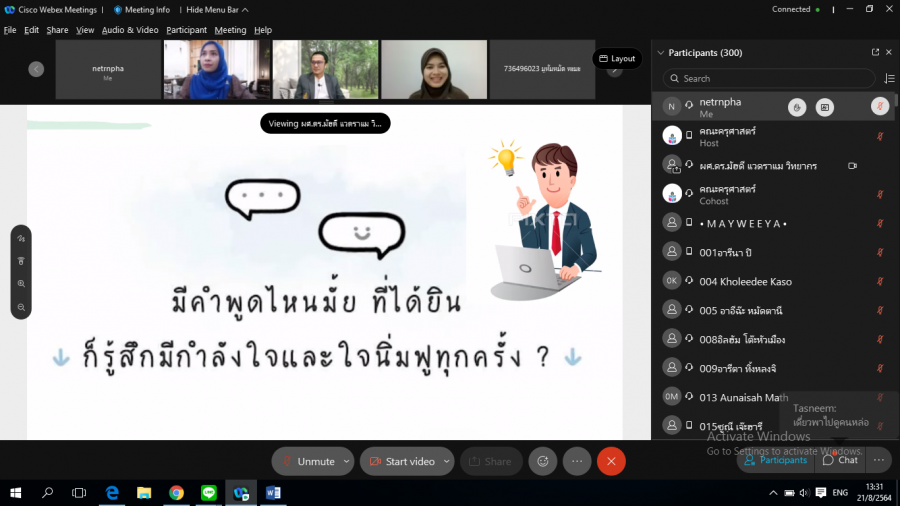The width and height of the screenshot is (900, 506).
Task: Zoom out of the shared content
Action: (21, 307)
